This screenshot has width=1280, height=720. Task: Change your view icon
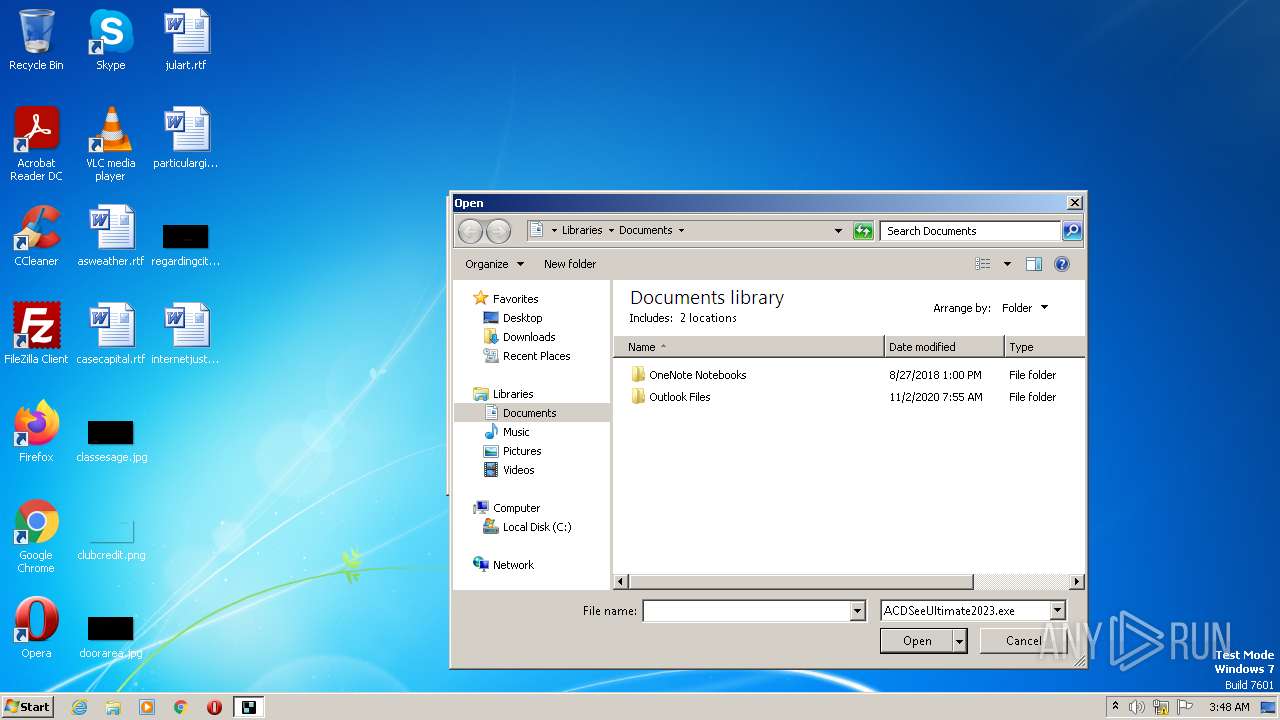[x=983, y=264]
